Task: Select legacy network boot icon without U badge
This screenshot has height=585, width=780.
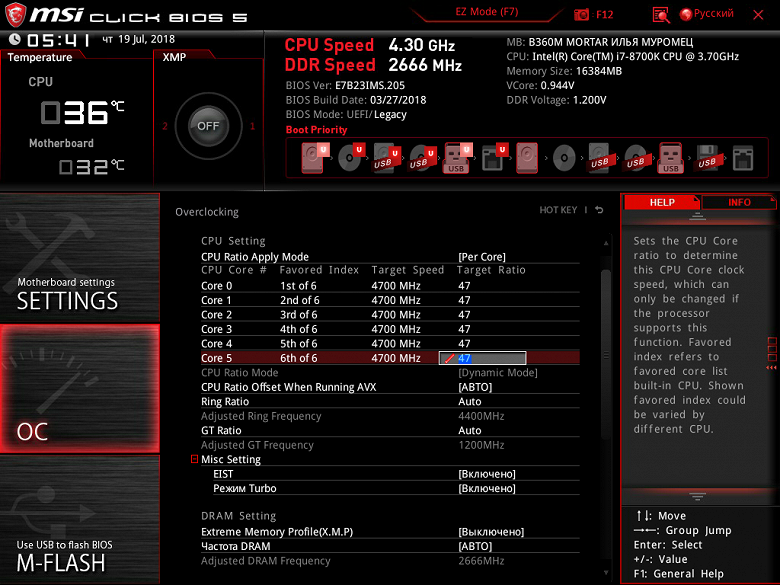Action: [743, 158]
